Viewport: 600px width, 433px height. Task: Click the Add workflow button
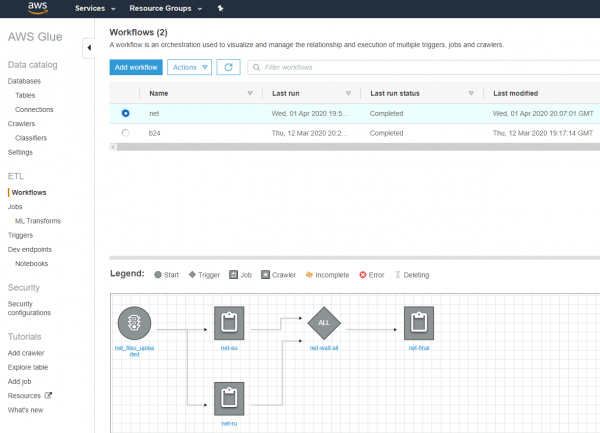pos(135,67)
